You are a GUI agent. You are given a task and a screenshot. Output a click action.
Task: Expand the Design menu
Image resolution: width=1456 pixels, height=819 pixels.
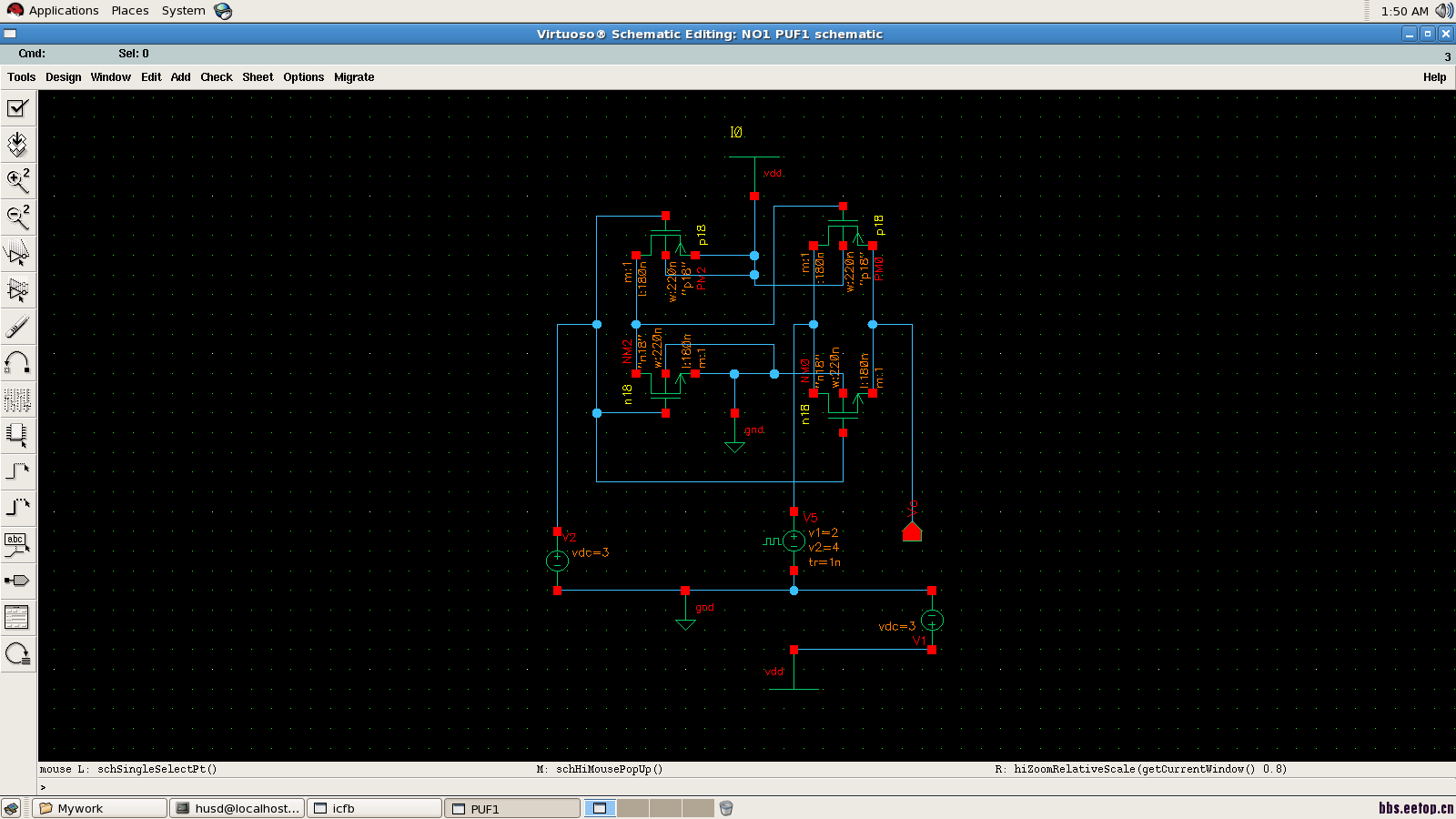click(x=64, y=77)
